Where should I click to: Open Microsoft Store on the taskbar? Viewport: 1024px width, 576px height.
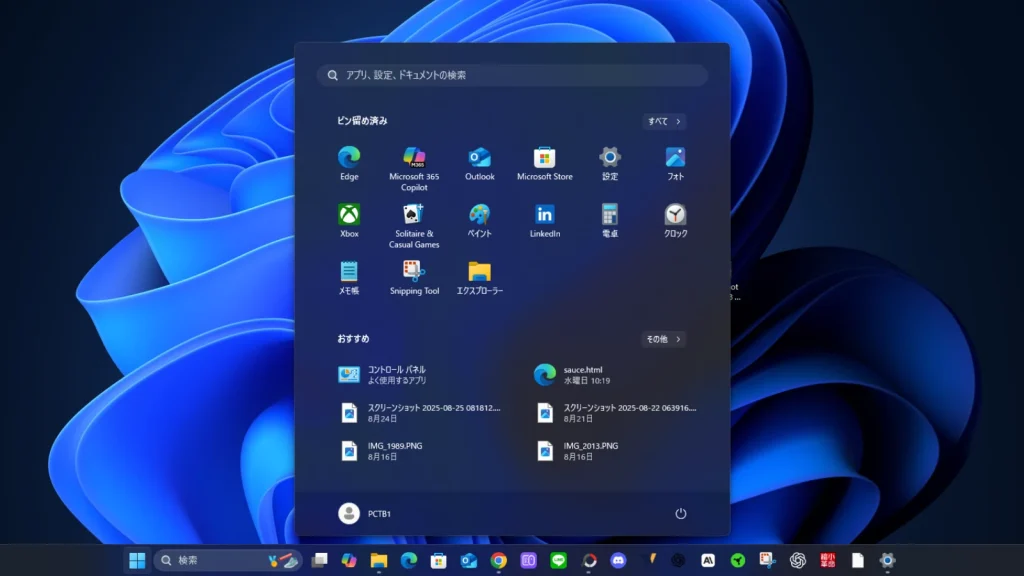coord(439,560)
